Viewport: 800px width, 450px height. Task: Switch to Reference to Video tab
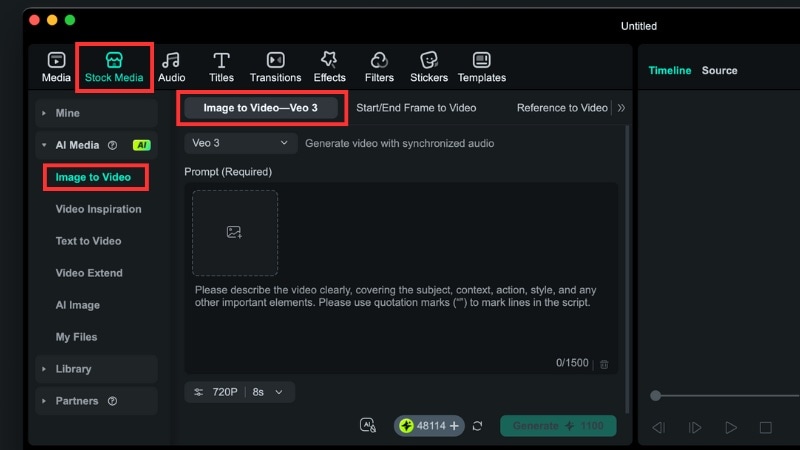click(x=562, y=108)
